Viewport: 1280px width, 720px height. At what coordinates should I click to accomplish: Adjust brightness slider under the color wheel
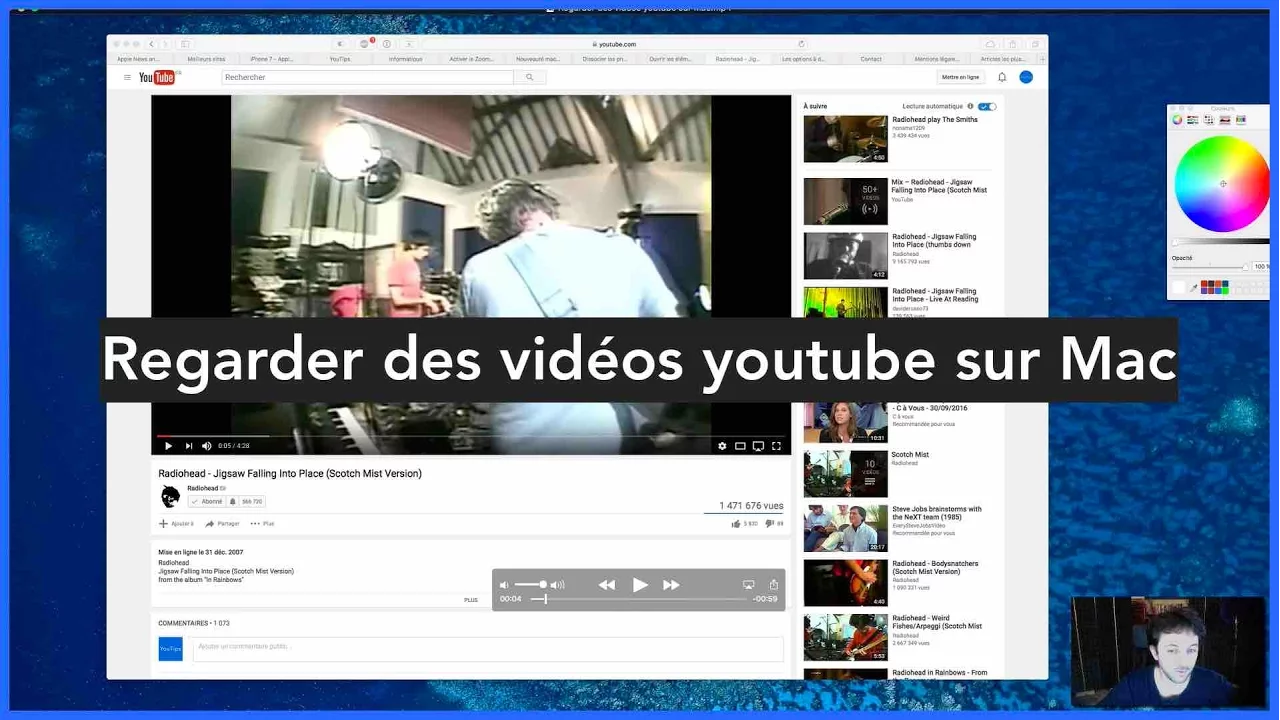point(1221,242)
